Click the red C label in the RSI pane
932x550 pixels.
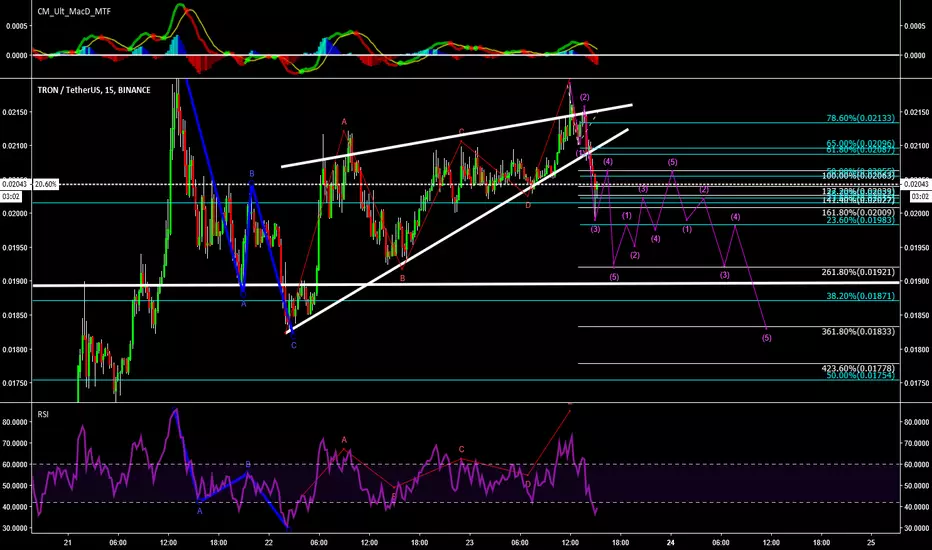pos(461,450)
